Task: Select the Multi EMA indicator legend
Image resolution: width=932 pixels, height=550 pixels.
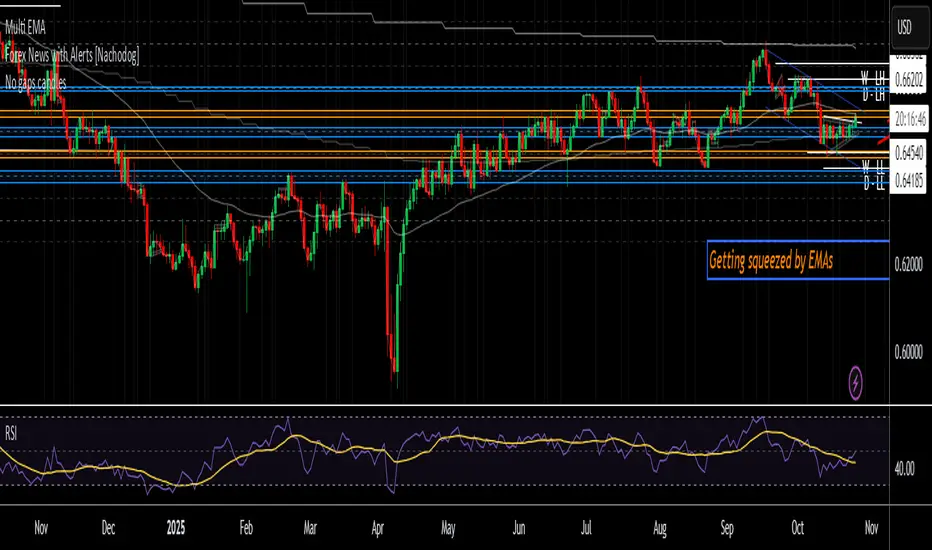Action: pyautogui.click(x=25, y=27)
